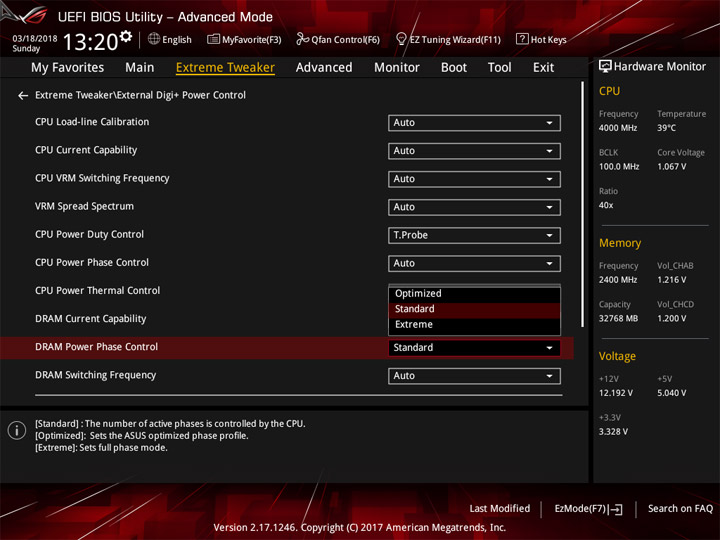Go to the Exit tab
This screenshot has height=540, width=720.
click(x=544, y=68)
